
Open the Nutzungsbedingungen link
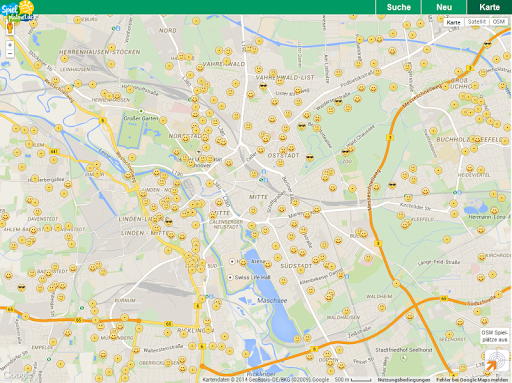(404, 380)
